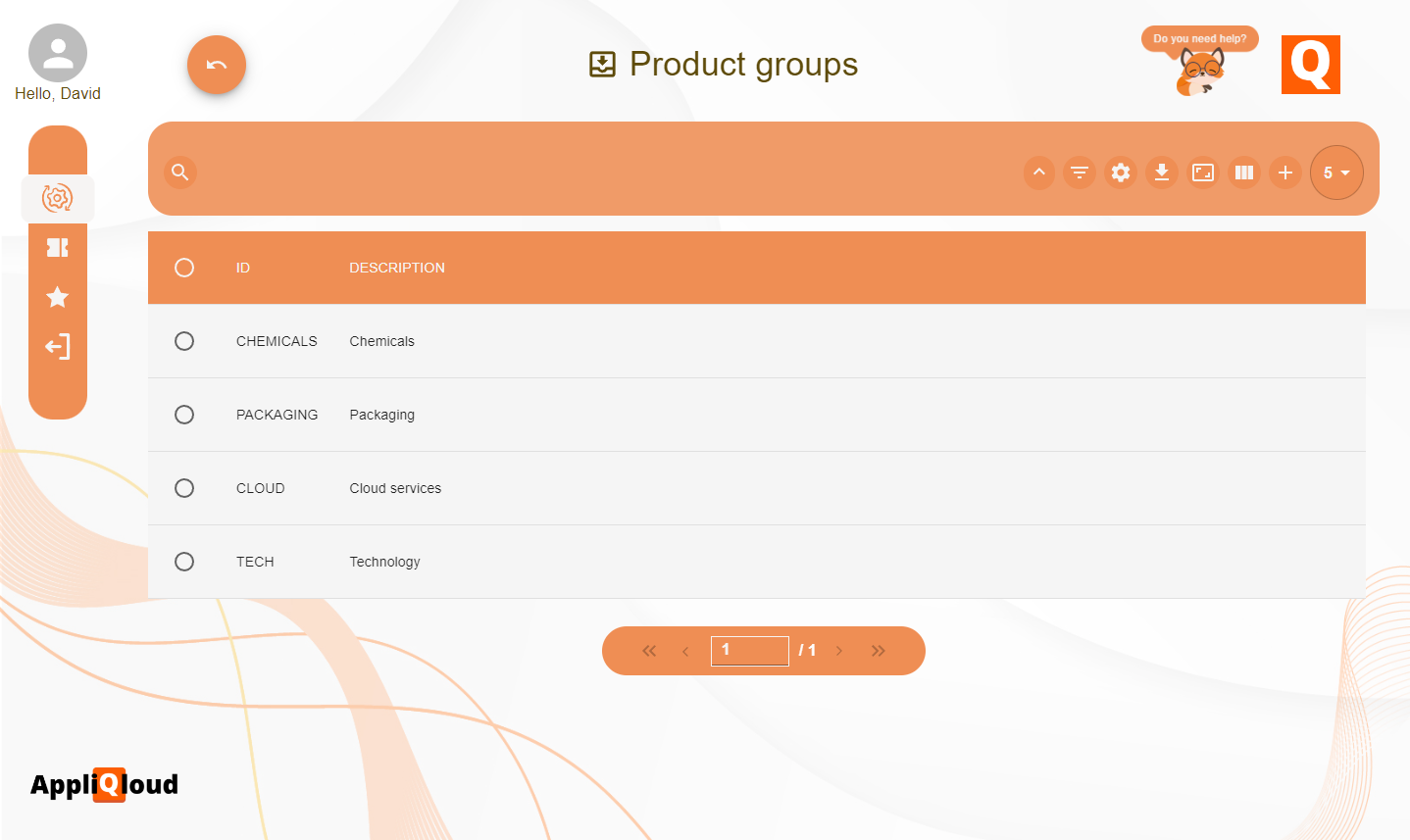Open the rows-per-page dropdown showing 5
The image size is (1410, 840).
click(1336, 173)
